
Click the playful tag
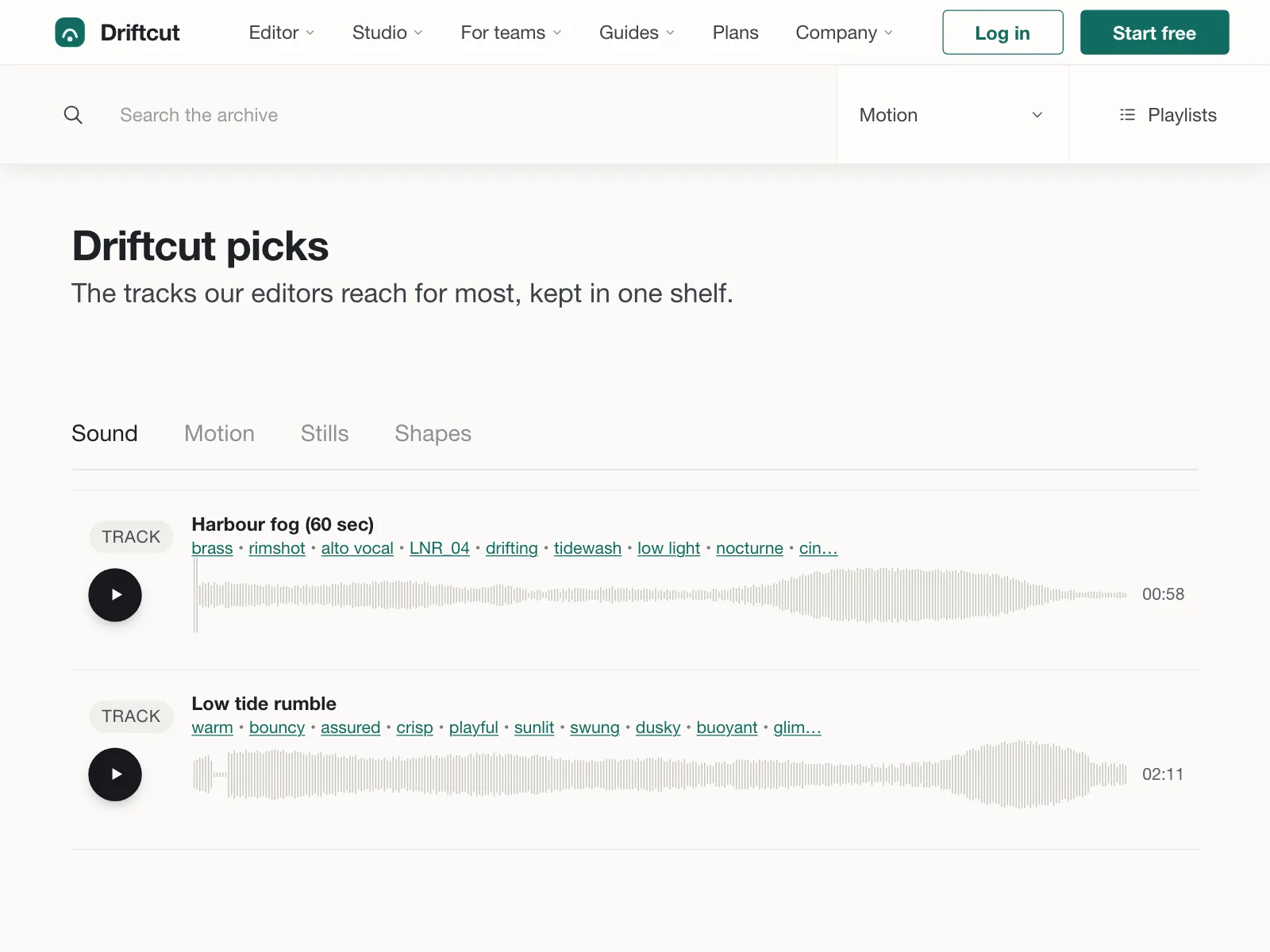click(474, 727)
